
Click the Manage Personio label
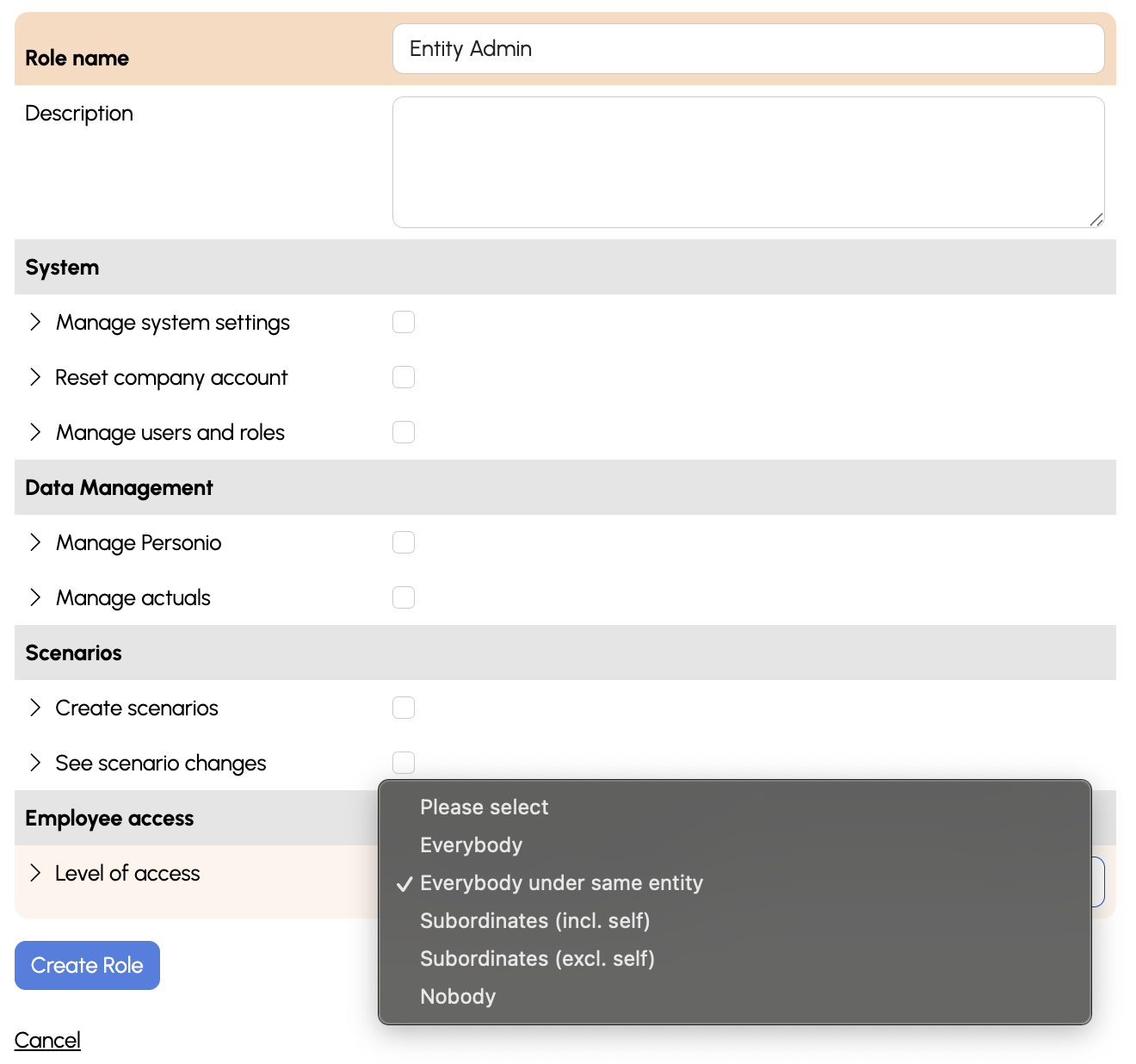coord(139,543)
